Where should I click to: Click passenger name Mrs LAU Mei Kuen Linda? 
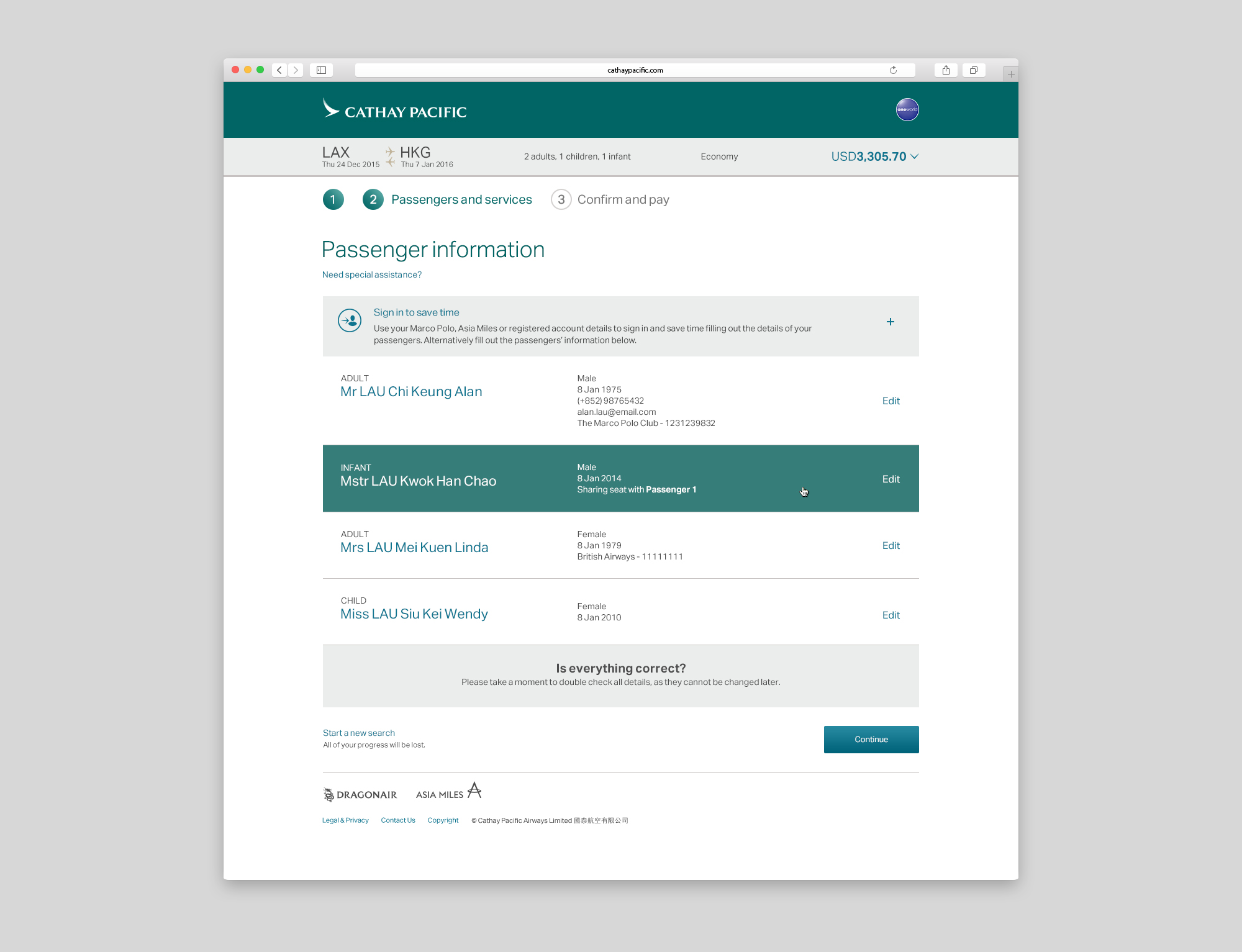coord(414,548)
